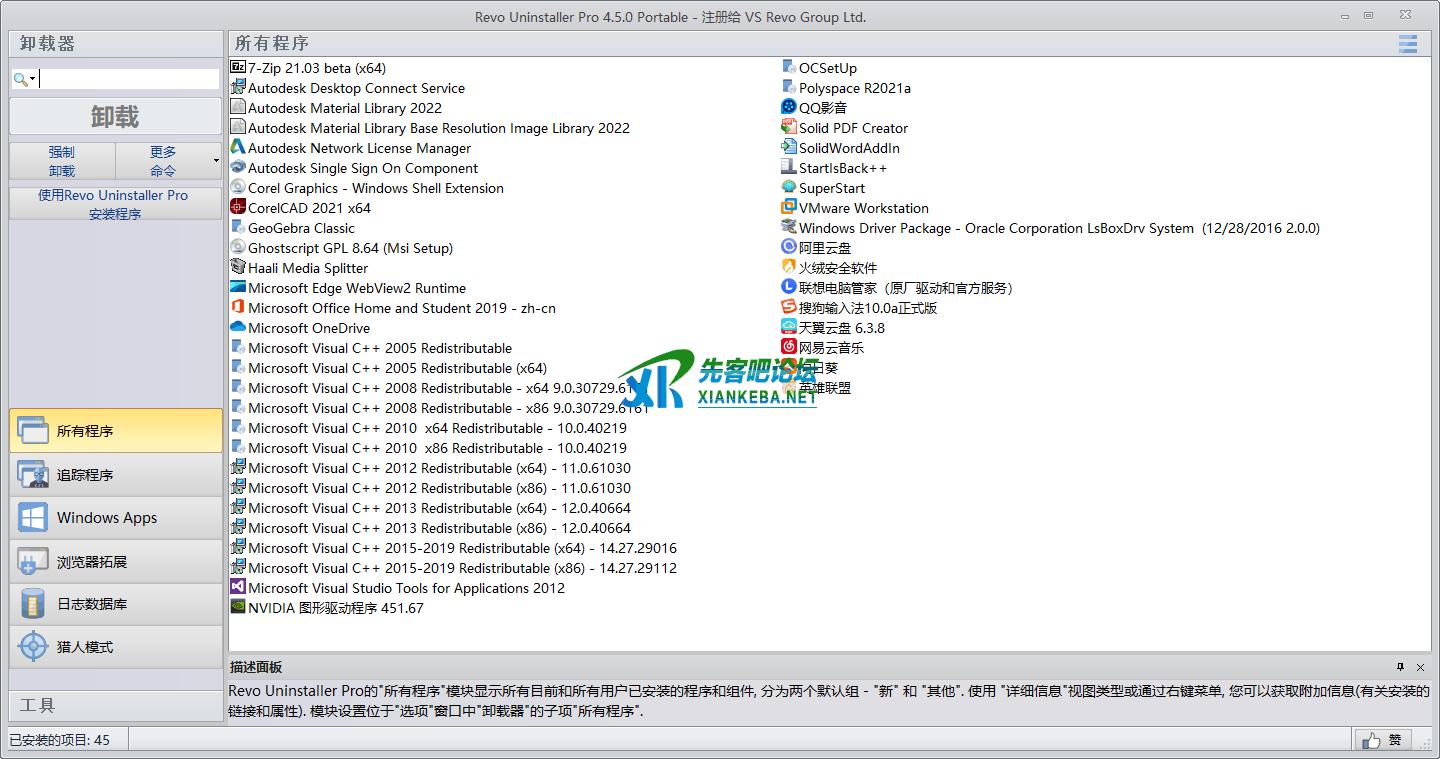1440x759 pixels.
Task: Select the CorelCAD 2021 x64 icon
Action: pos(238,208)
